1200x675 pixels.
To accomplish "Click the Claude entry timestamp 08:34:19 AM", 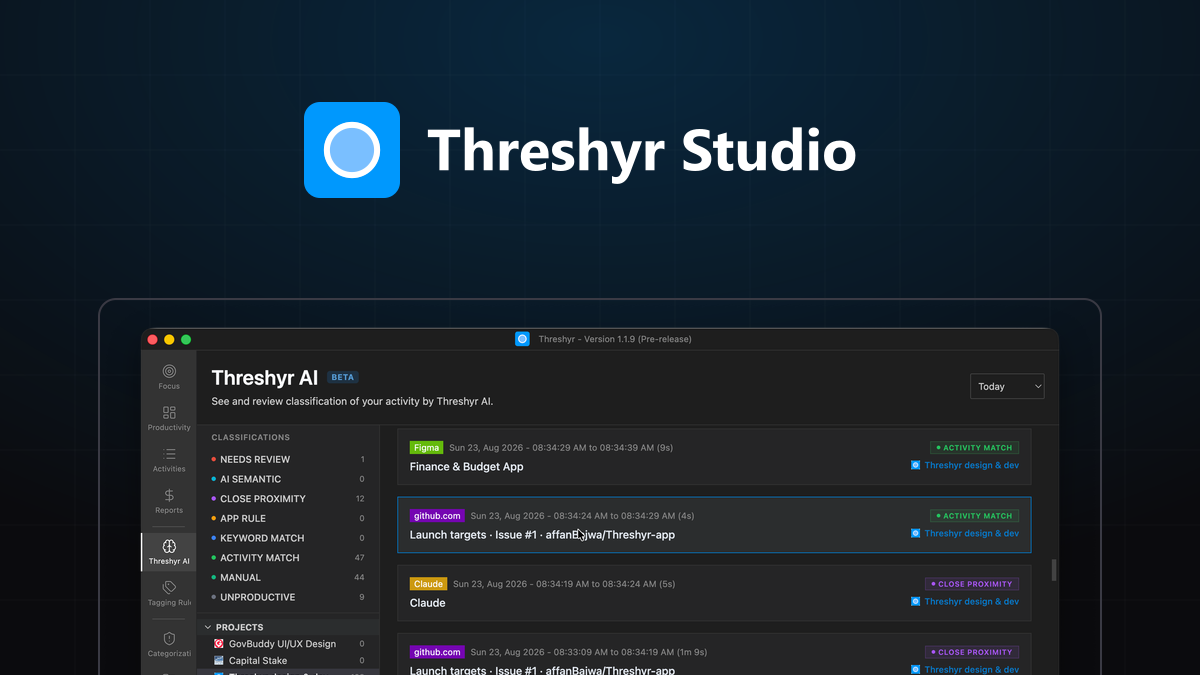I will click(564, 584).
